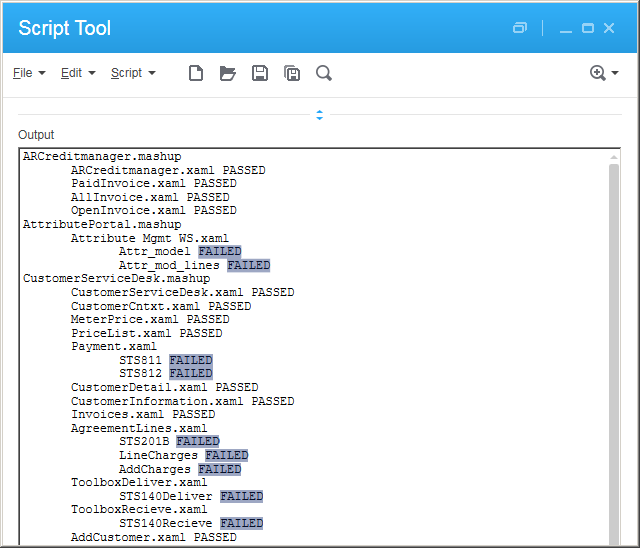Minimize the Script Tool window
Viewport: 640px width, 548px height.
(566, 28)
